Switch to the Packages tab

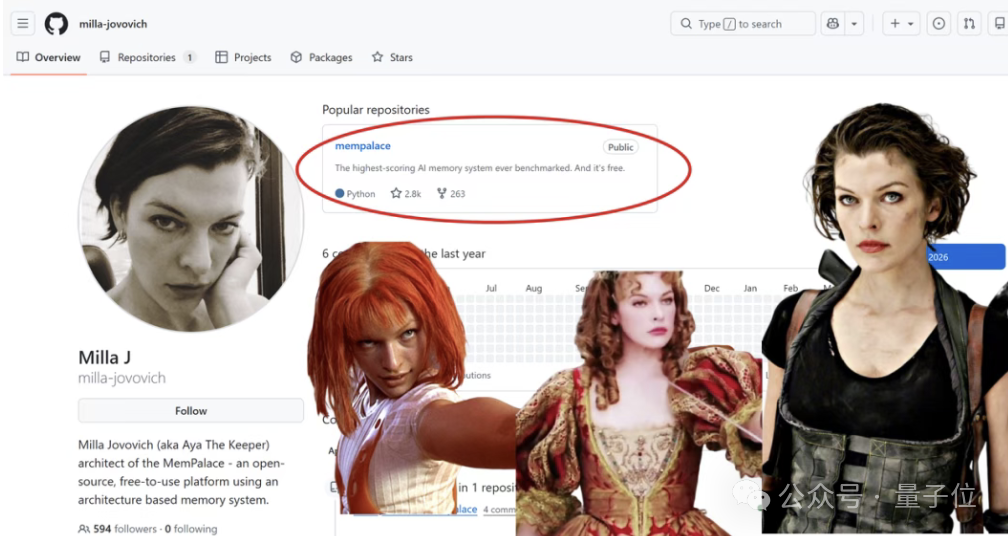tap(321, 57)
